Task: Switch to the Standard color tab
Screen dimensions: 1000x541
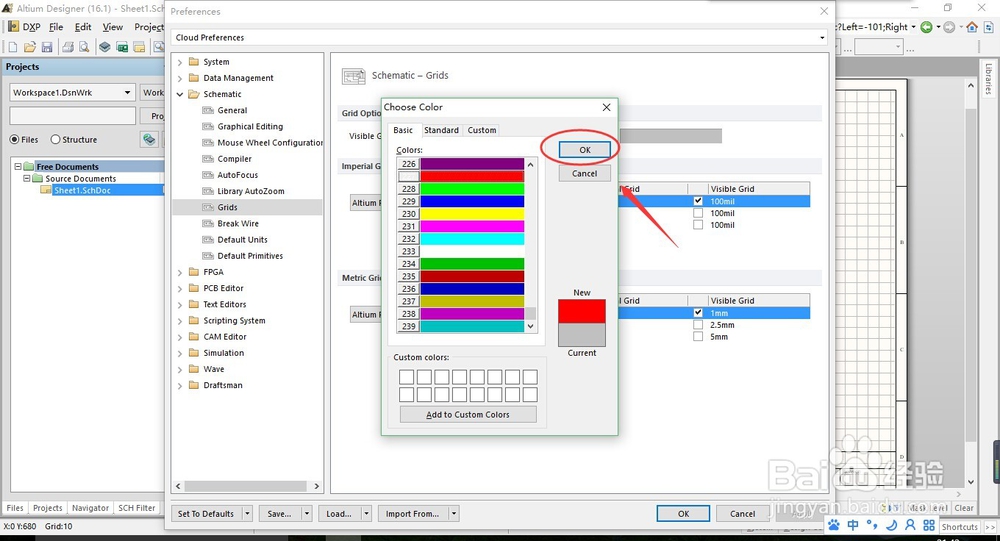Action: [441, 130]
